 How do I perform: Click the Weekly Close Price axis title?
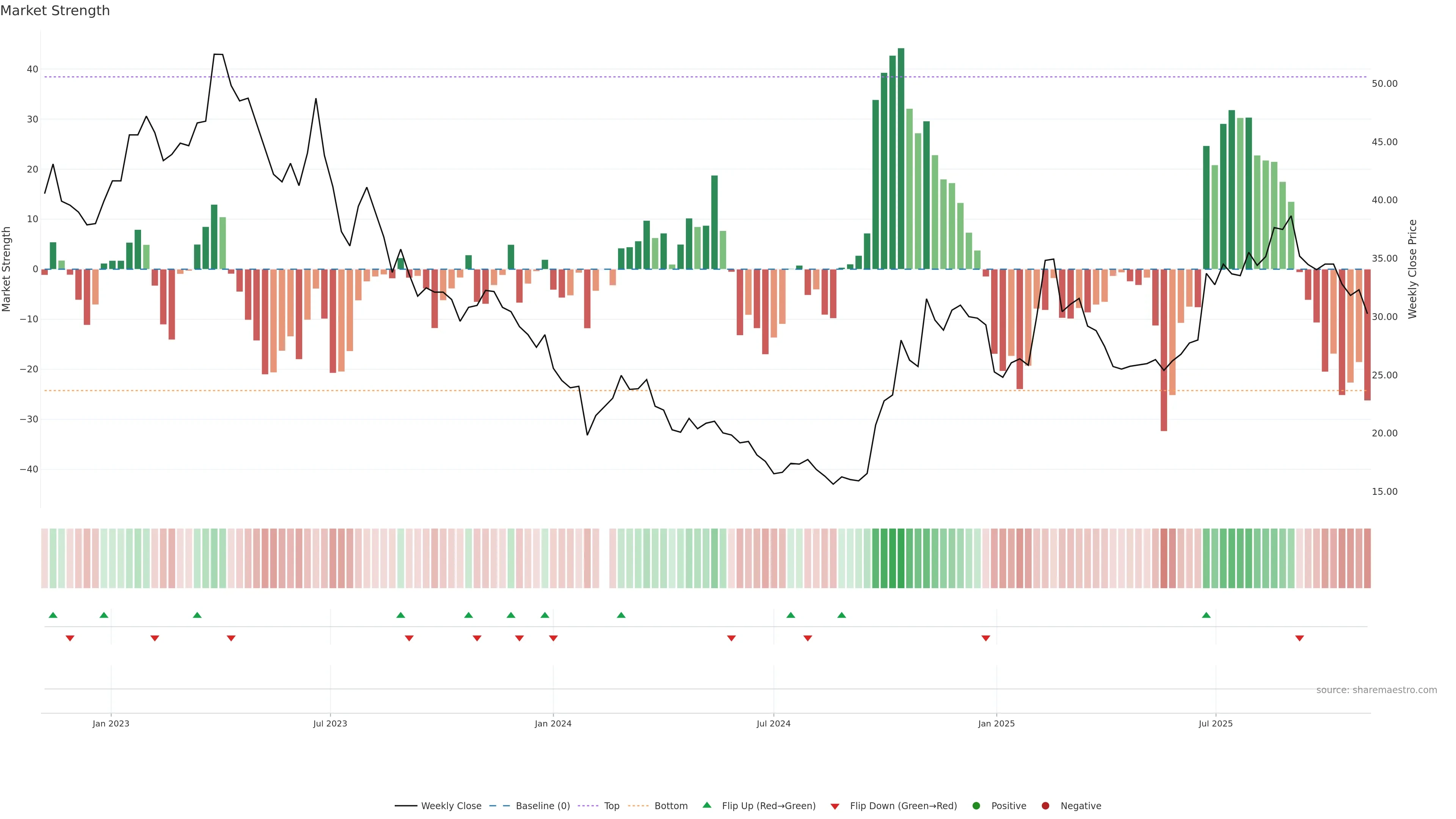[1412, 269]
